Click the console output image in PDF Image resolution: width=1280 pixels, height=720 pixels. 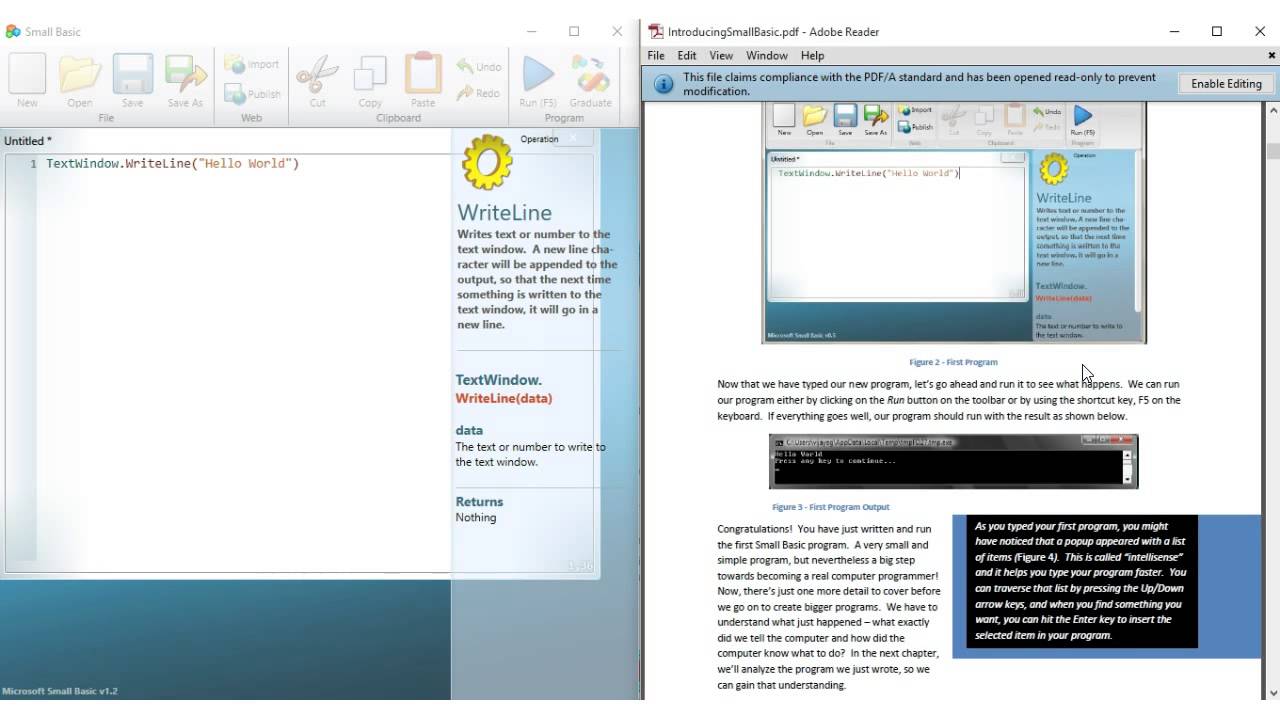[953, 461]
